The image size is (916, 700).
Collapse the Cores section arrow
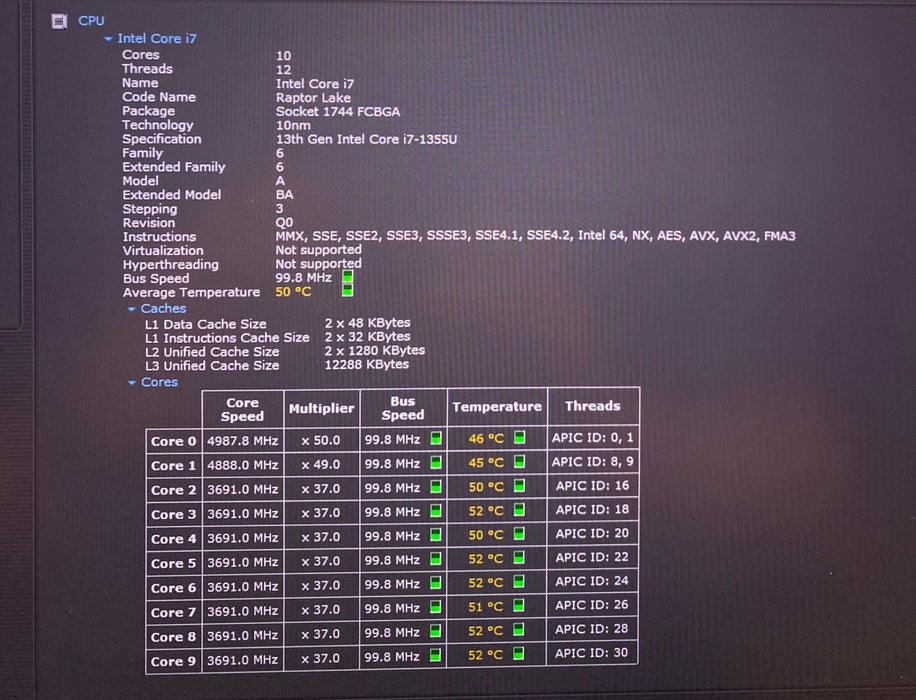click(x=131, y=383)
